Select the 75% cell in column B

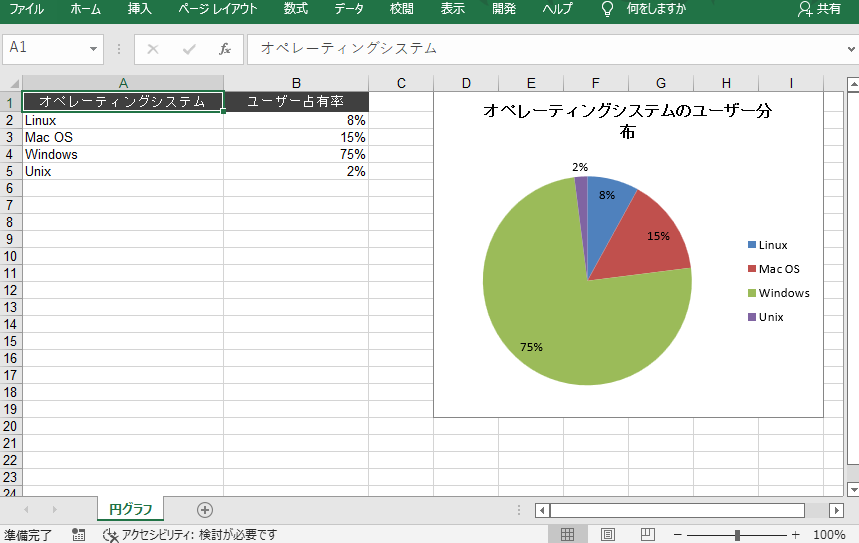click(x=296, y=155)
